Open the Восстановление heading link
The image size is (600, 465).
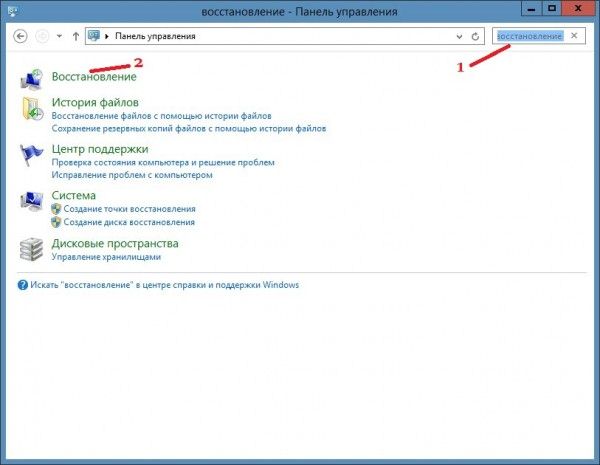click(94, 77)
